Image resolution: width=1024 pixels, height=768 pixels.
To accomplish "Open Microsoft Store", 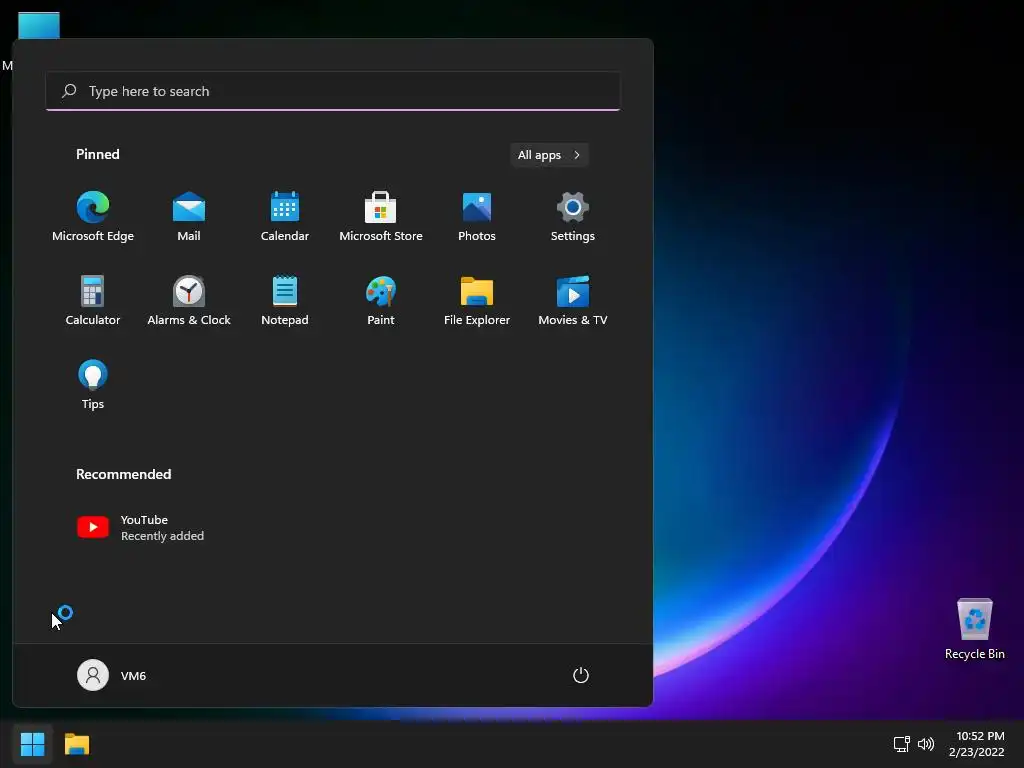I will click(381, 217).
